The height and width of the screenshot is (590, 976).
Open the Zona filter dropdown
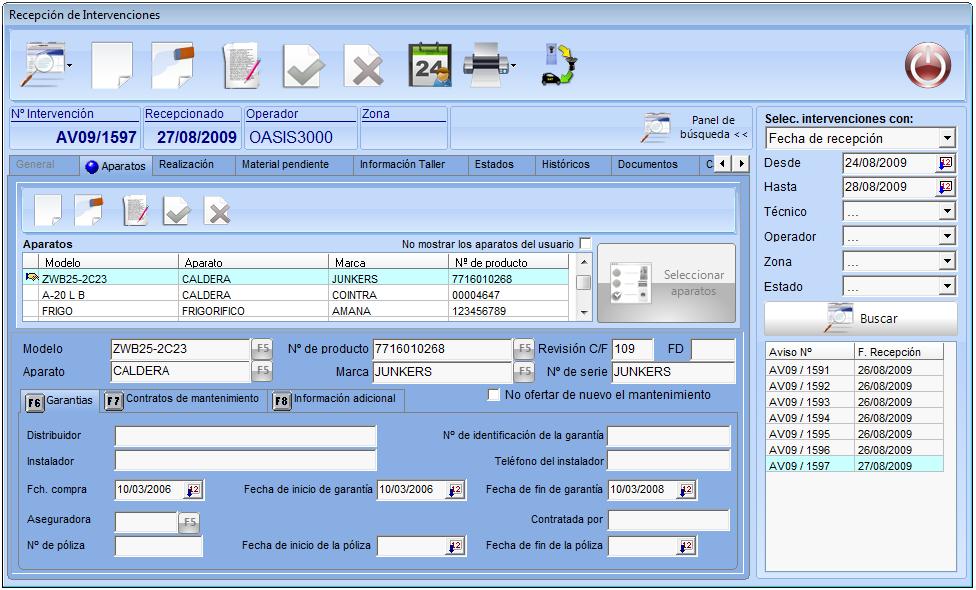(x=947, y=261)
